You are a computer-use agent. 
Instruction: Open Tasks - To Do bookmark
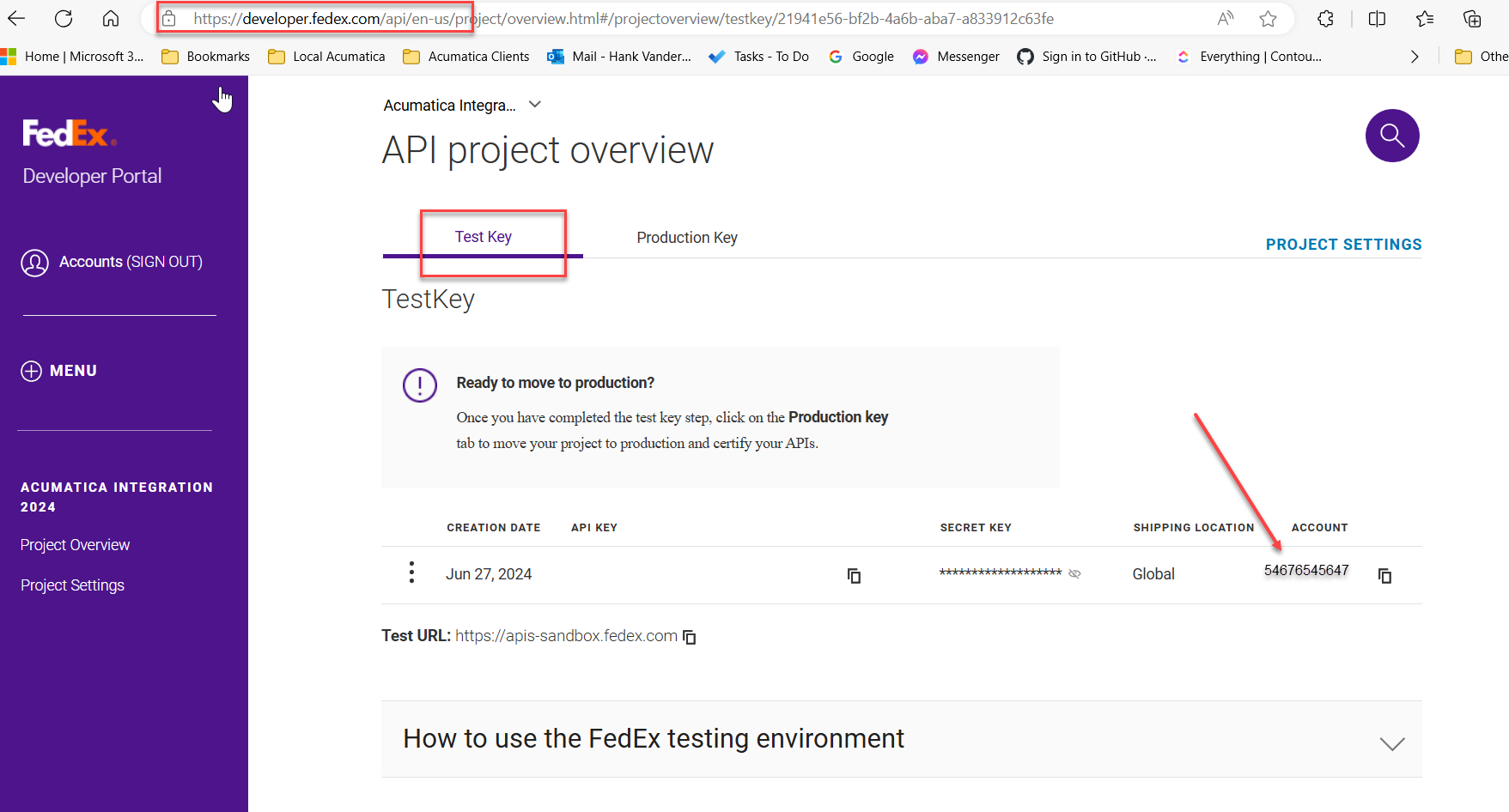point(759,57)
